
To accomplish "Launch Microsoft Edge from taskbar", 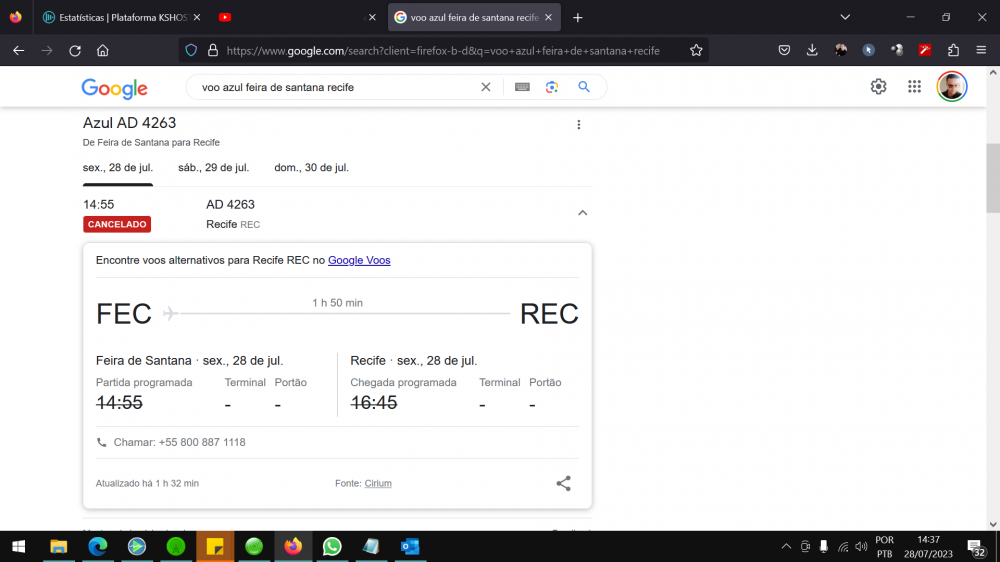I will pos(98,547).
